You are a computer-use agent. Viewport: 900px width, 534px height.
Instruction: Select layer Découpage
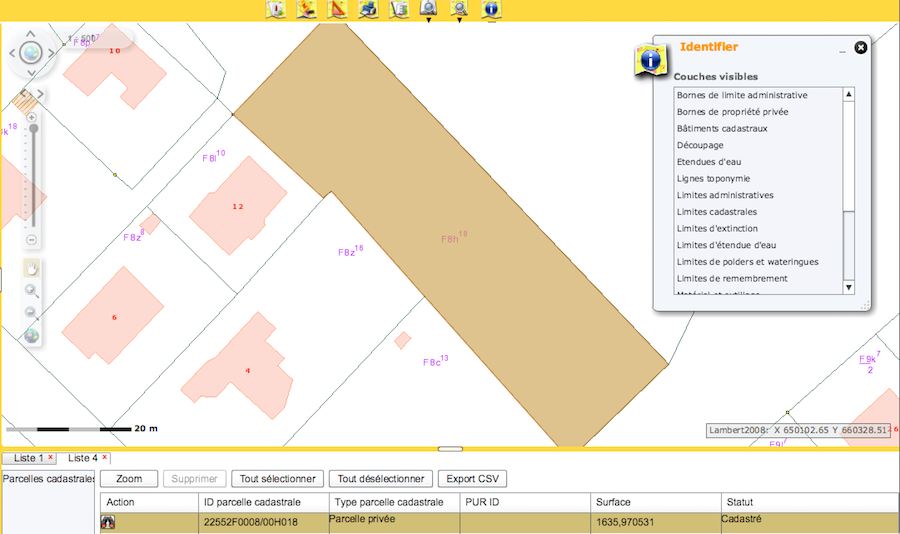point(700,145)
